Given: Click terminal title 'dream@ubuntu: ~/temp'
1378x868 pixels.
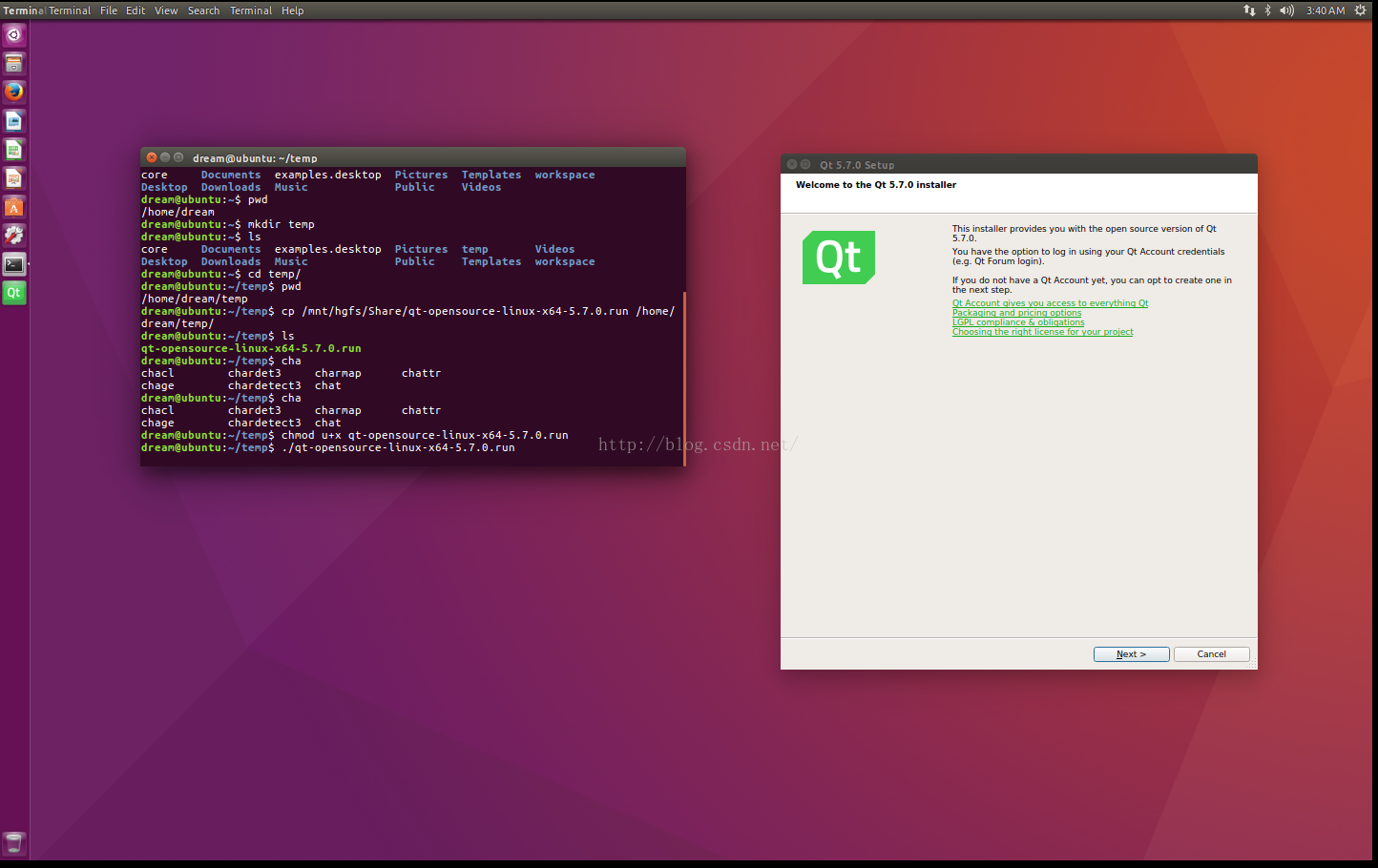Looking at the screenshot, I should tap(255, 158).
